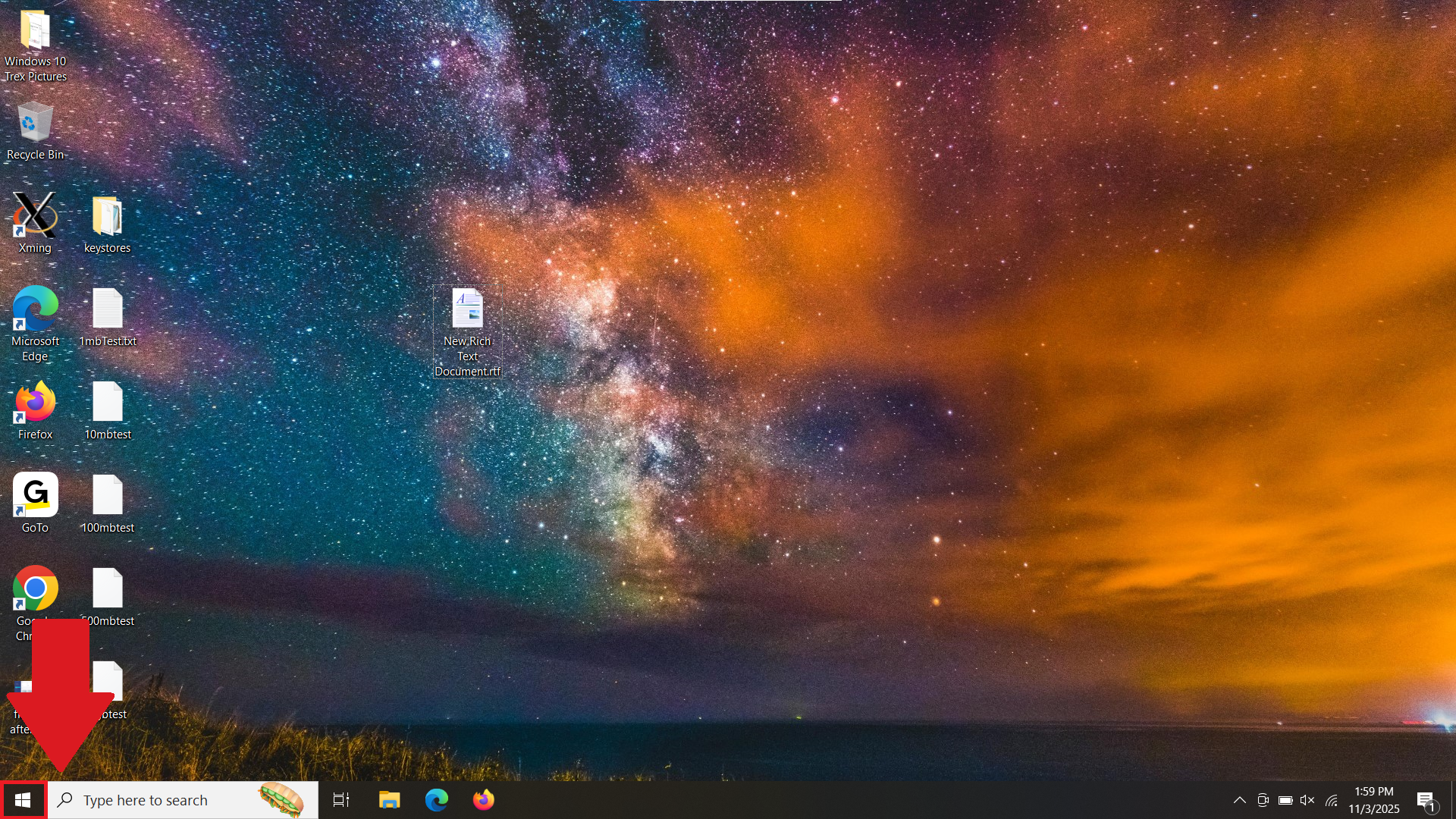Show hidden system tray icons

point(1239,800)
